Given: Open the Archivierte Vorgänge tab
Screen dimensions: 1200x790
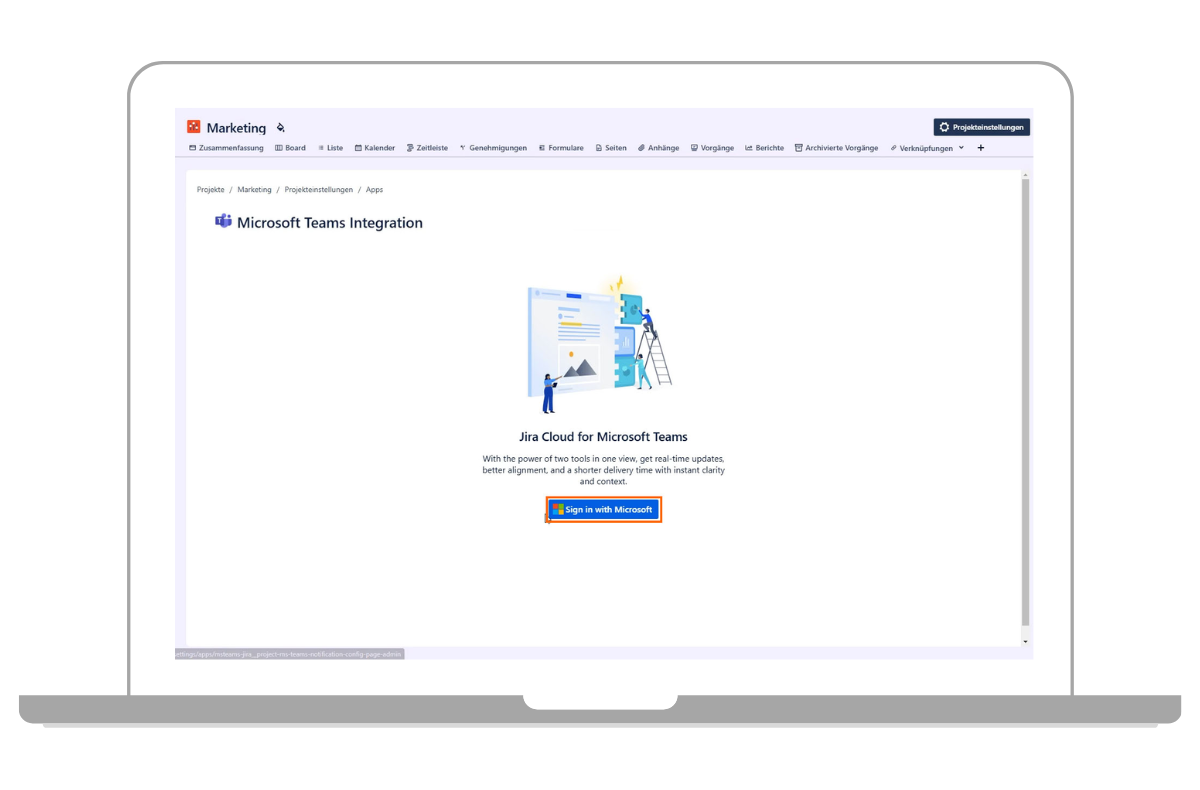Looking at the screenshot, I should point(837,148).
